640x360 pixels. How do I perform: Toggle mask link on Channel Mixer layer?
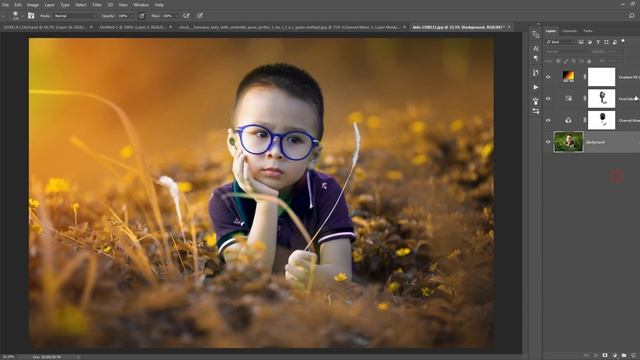(584, 120)
